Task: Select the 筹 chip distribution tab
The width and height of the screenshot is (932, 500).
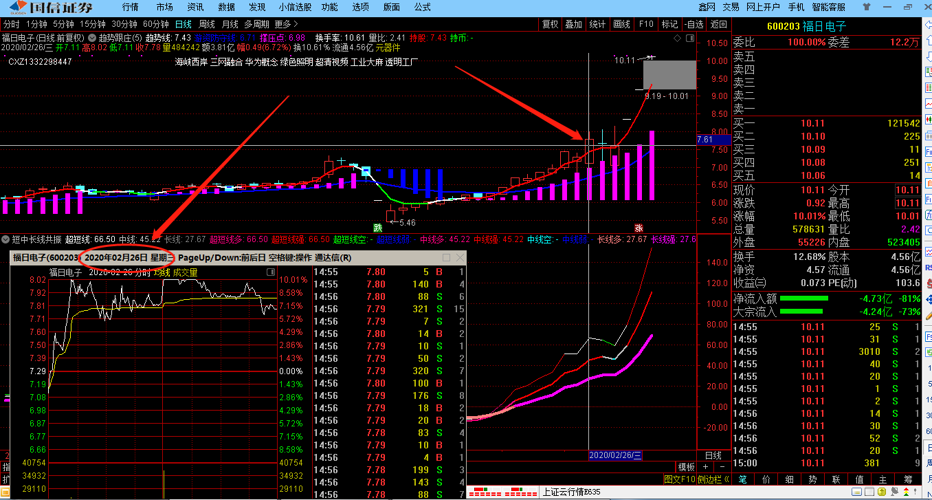Action: (x=908, y=479)
